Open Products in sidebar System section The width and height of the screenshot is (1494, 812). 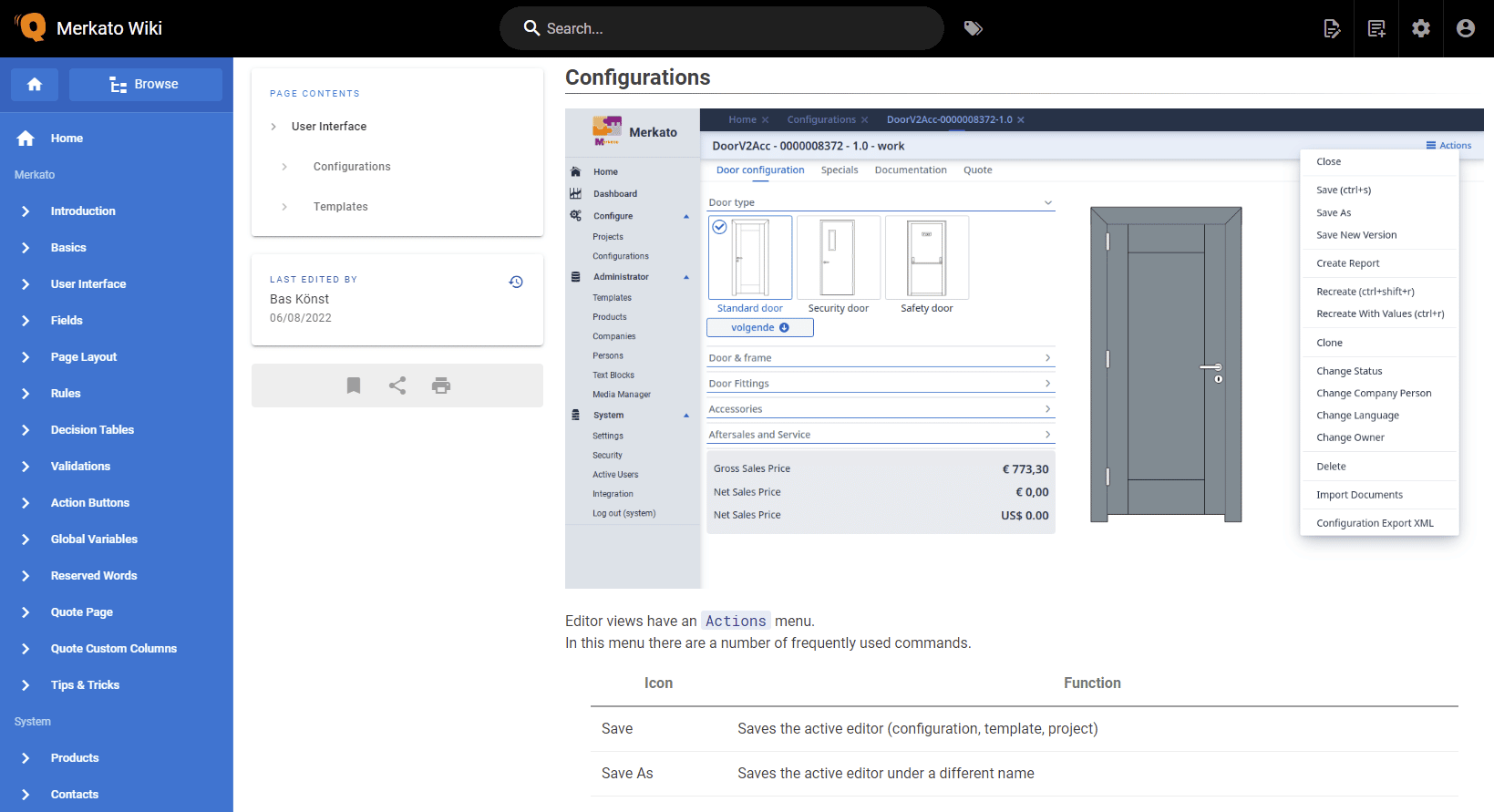tap(117, 758)
